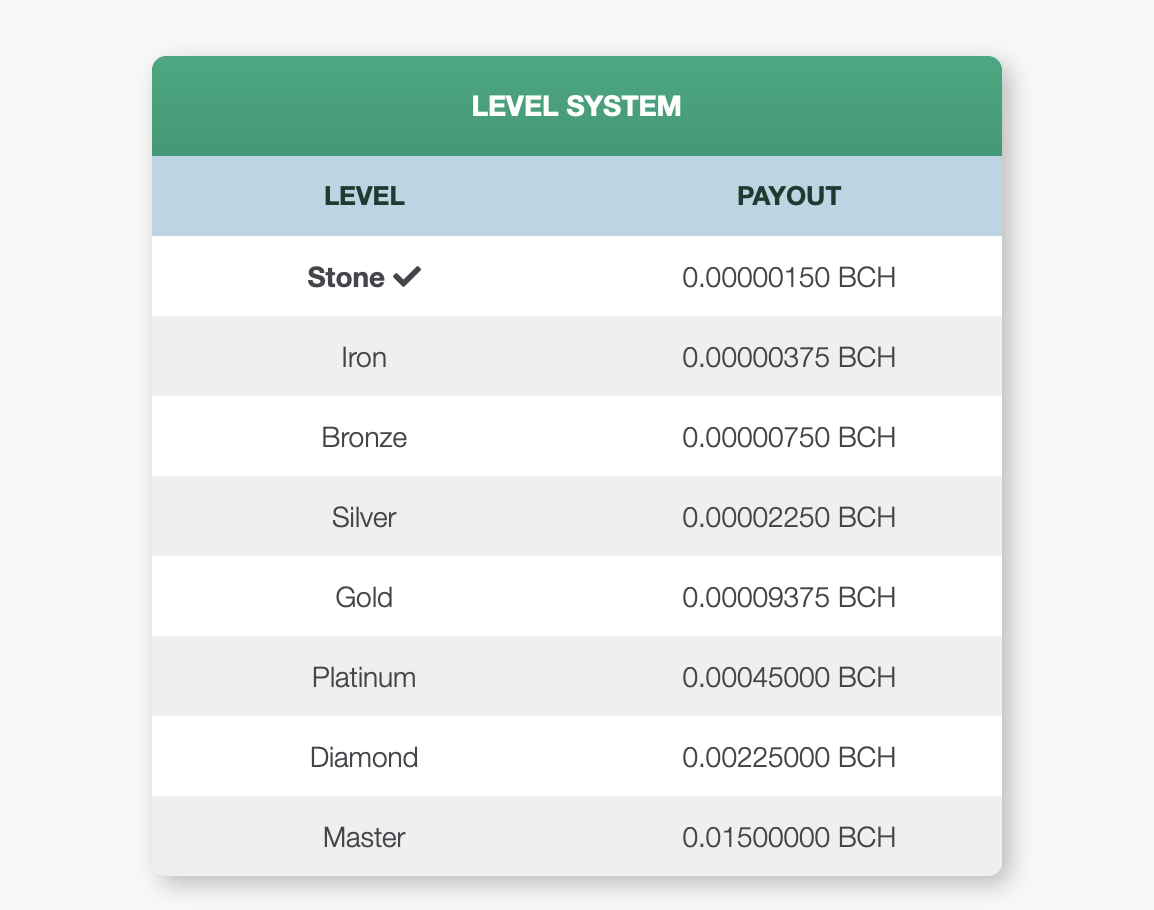Click the LEVEL column header
The image size is (1154, 910).
point(364,196)
